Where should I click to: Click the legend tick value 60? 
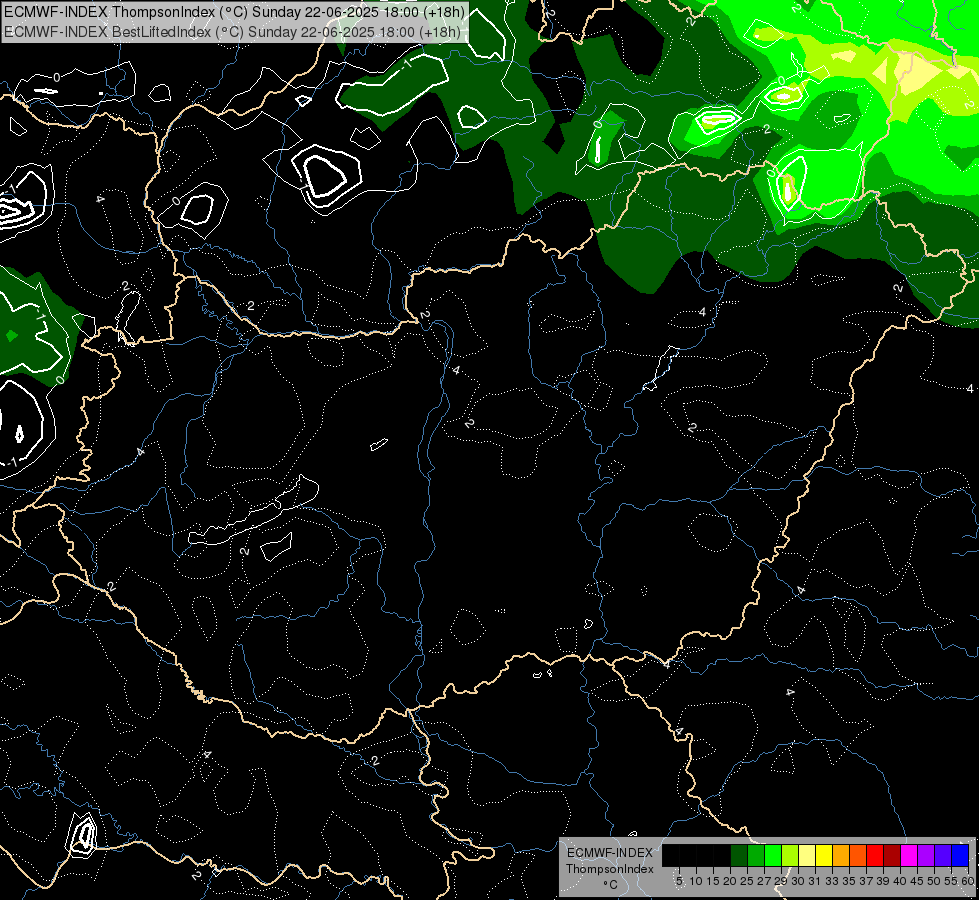pos(968,881)
